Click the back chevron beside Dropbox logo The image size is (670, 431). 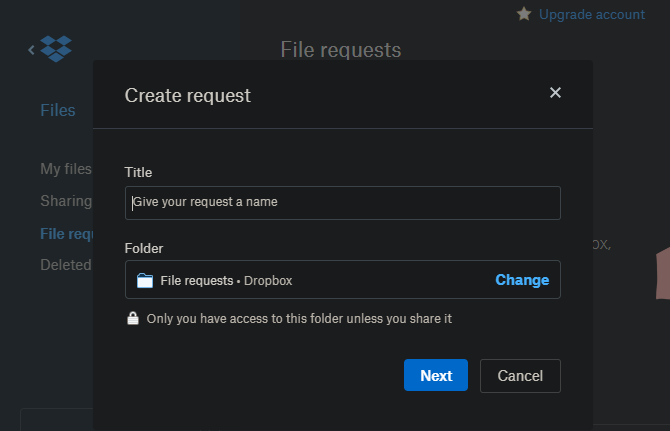pyautogui.click(x=31, y=50)
